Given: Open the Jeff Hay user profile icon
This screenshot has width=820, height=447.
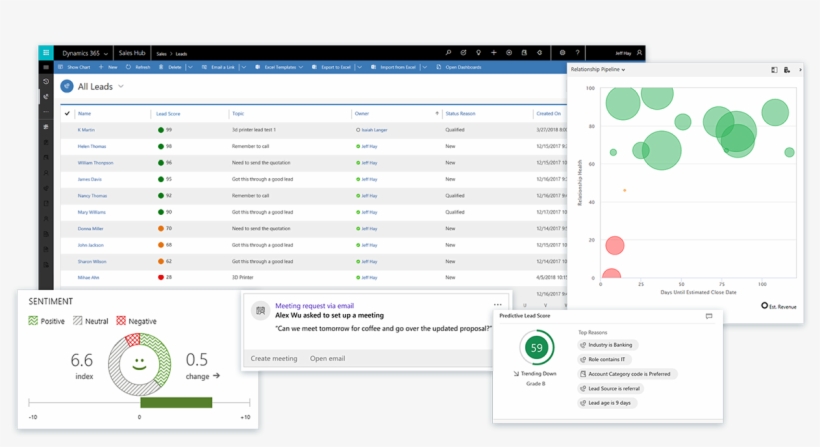Looking at the screenshot, I should (x=639, y=53).
